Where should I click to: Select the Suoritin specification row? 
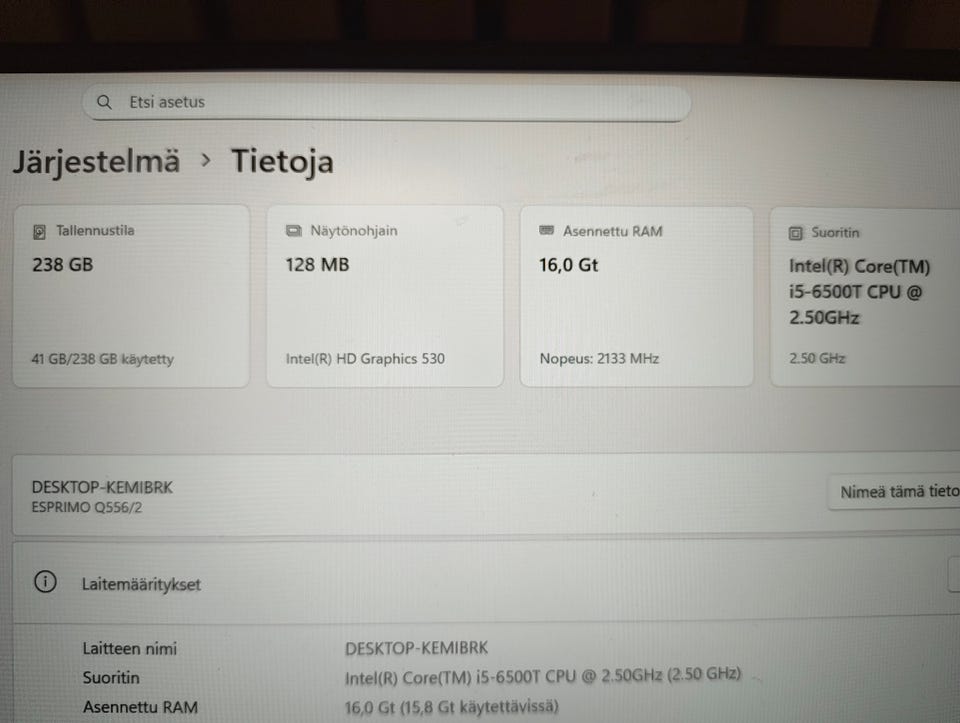pos(486,677)
